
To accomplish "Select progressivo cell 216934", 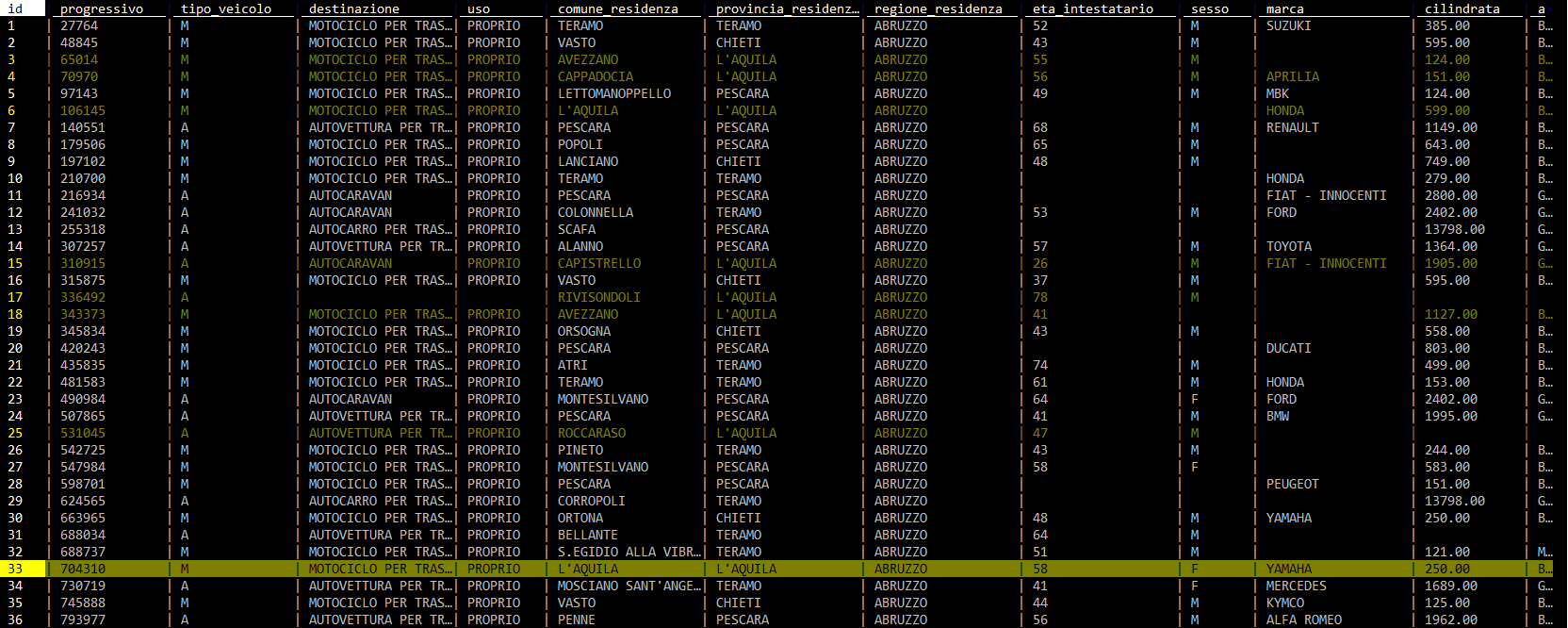I will tap(83, 195).
